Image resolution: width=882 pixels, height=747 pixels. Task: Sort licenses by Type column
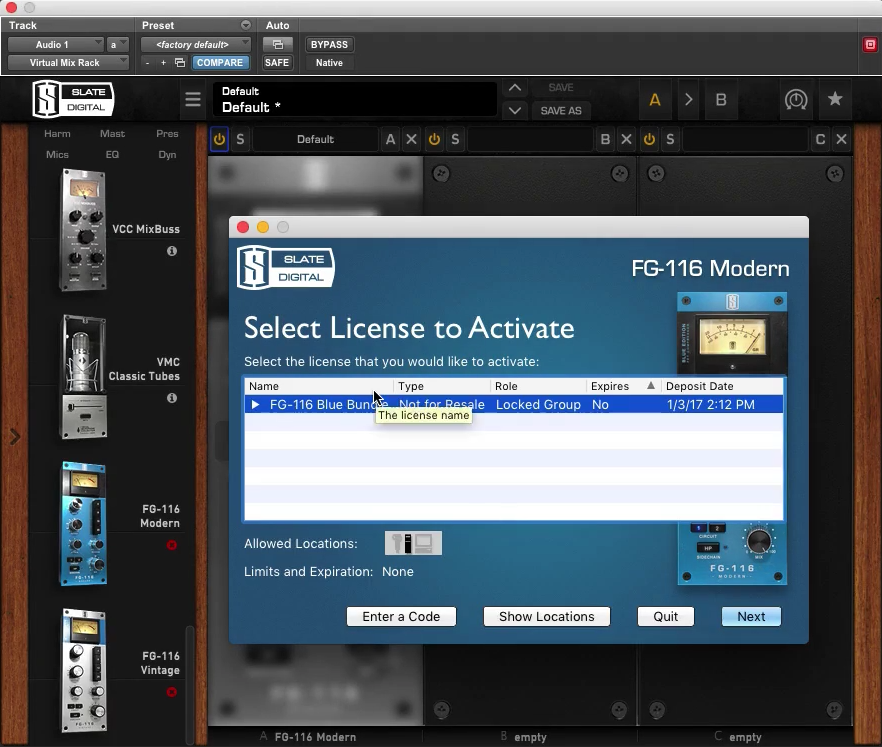(442, 386)
